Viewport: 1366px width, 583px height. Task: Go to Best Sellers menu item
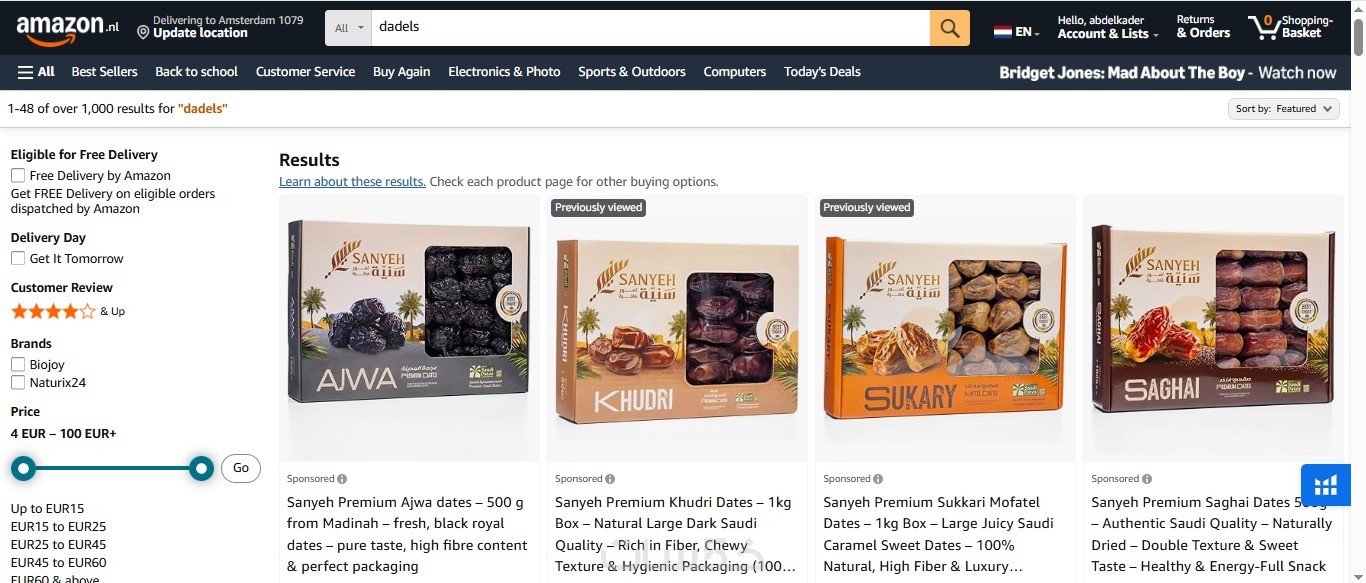click(x=105, y=72)
